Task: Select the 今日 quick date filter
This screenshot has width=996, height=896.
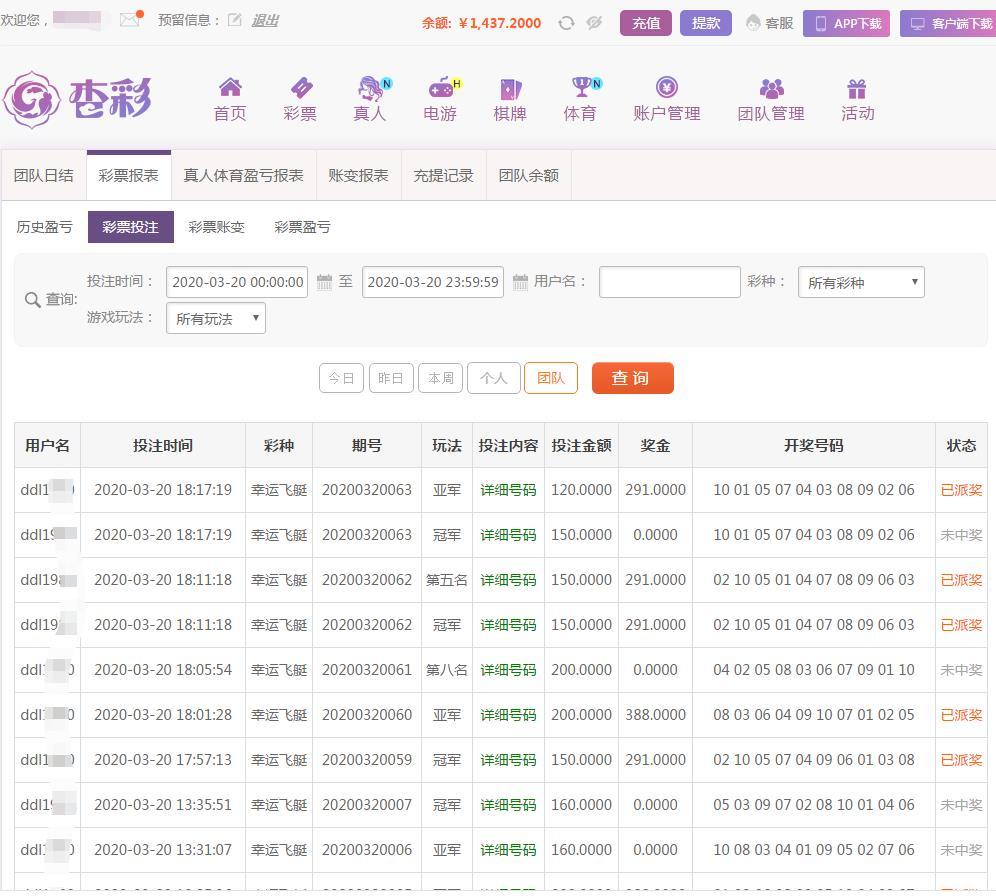Action: coord(341,378)
